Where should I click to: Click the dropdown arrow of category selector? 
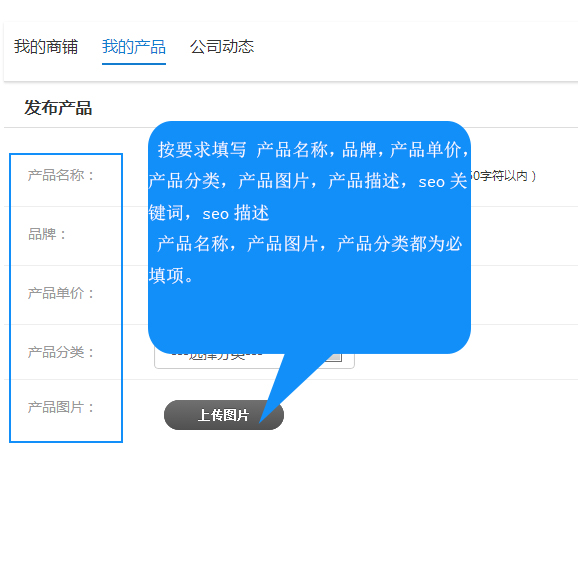coord(335,357)
